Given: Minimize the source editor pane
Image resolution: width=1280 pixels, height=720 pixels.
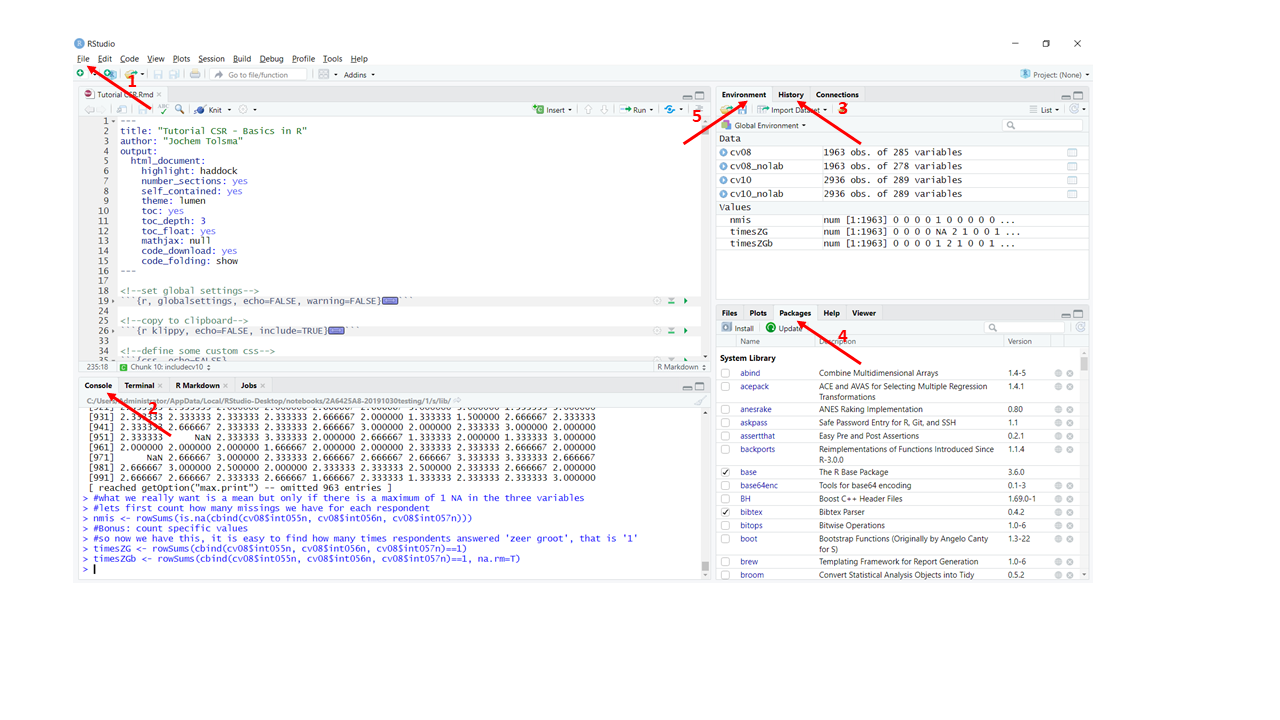Looking at the screenshot, I should pyautogui.click(x=687, y=96).
